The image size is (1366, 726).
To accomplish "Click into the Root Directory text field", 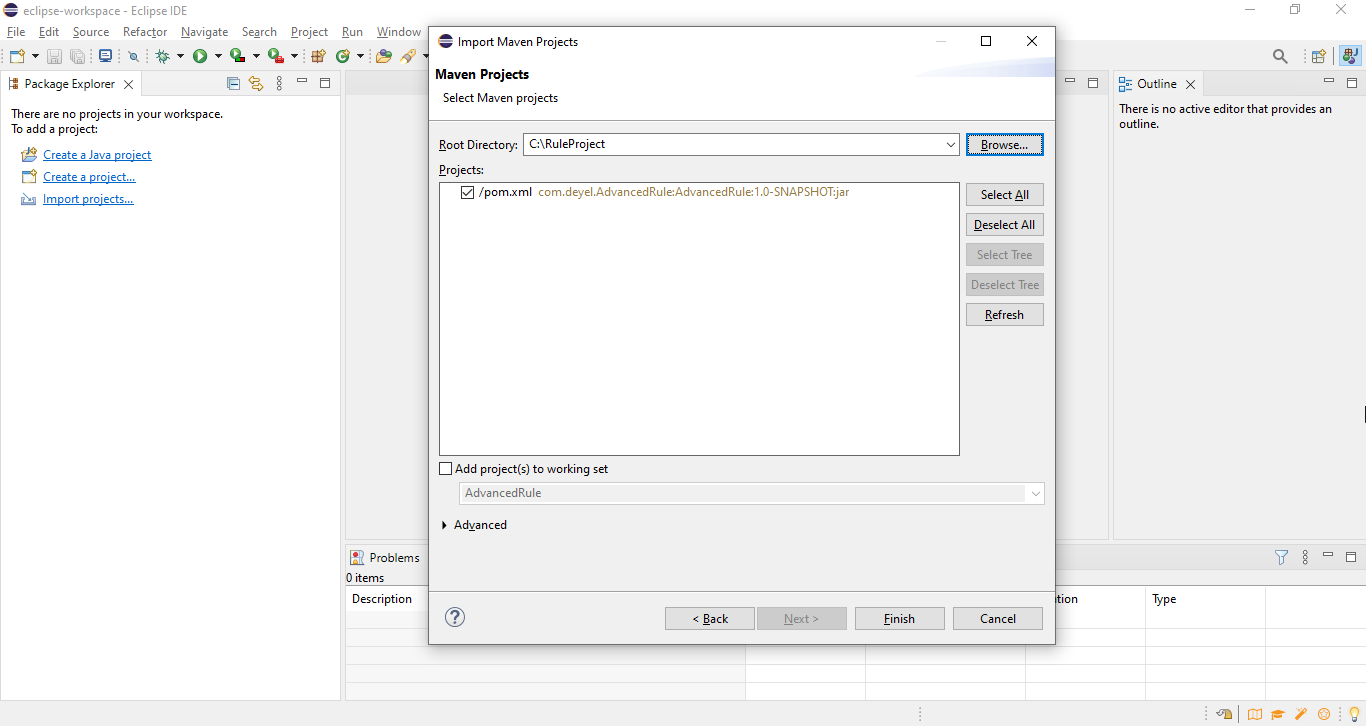I will (x=730, y=145).
